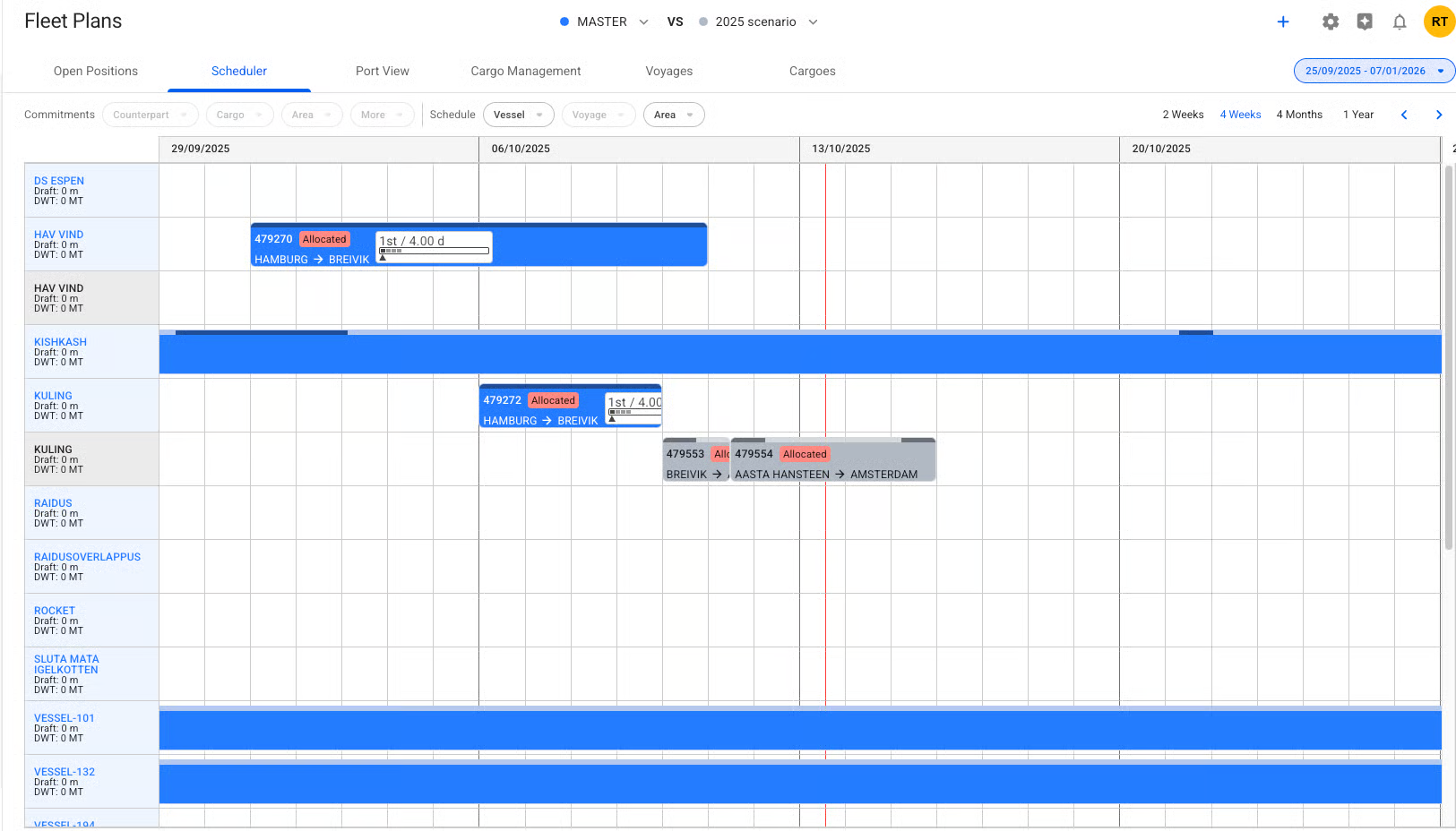Click the 1st / 4.00 d progress bar on voyage 479270

click(x=434, y=251)
